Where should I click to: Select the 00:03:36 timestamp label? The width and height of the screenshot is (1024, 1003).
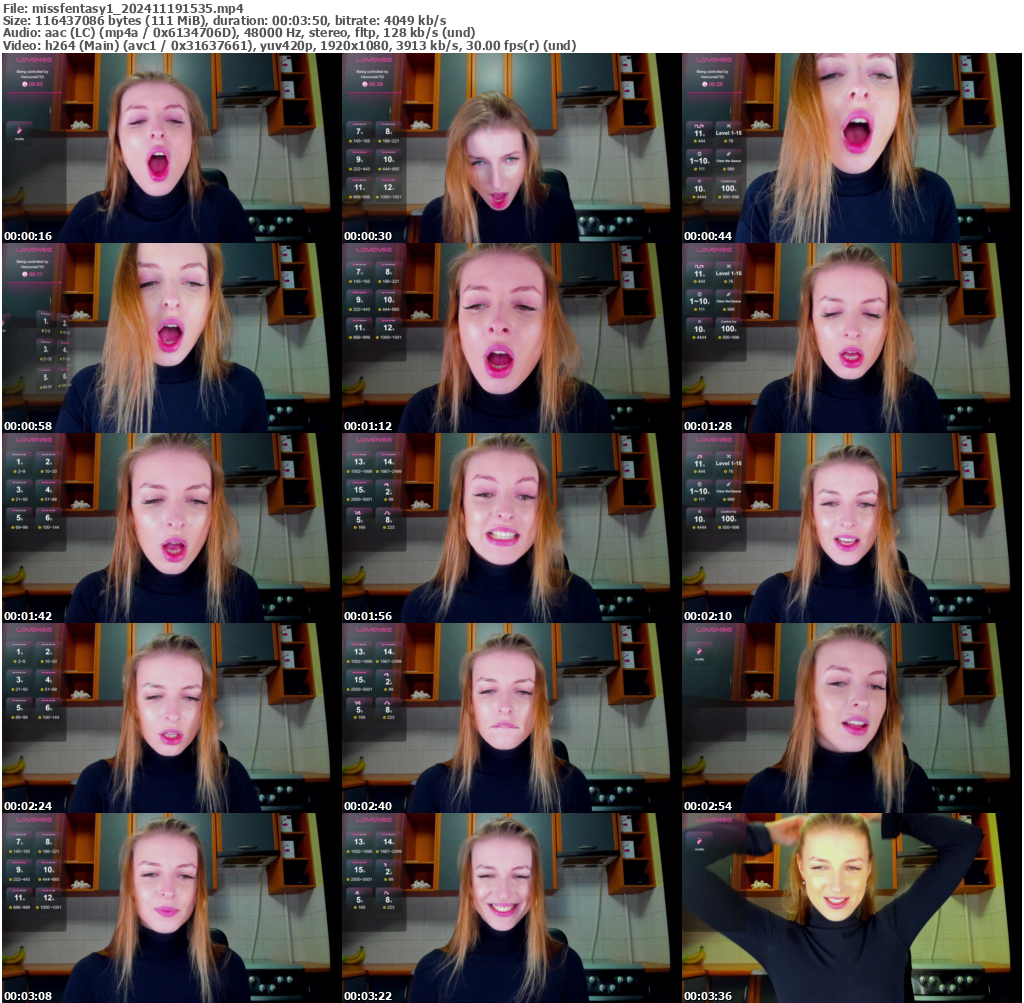click(x=705, y=995)
